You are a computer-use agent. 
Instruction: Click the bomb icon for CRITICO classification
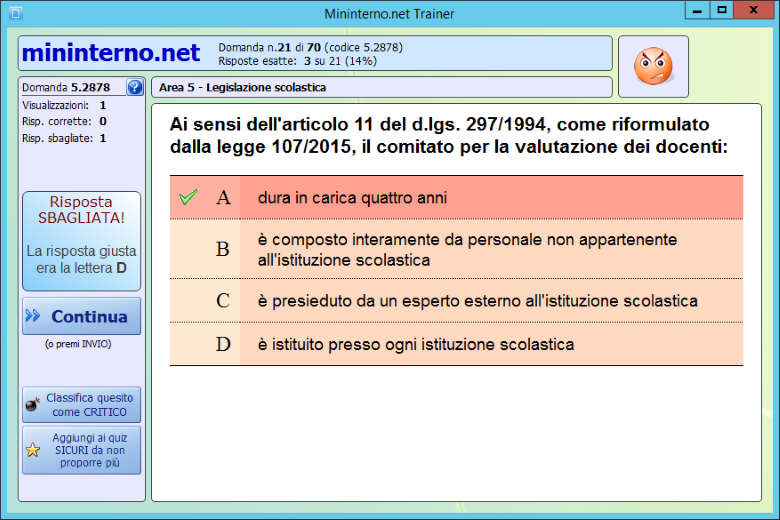[x=33, y=405]
